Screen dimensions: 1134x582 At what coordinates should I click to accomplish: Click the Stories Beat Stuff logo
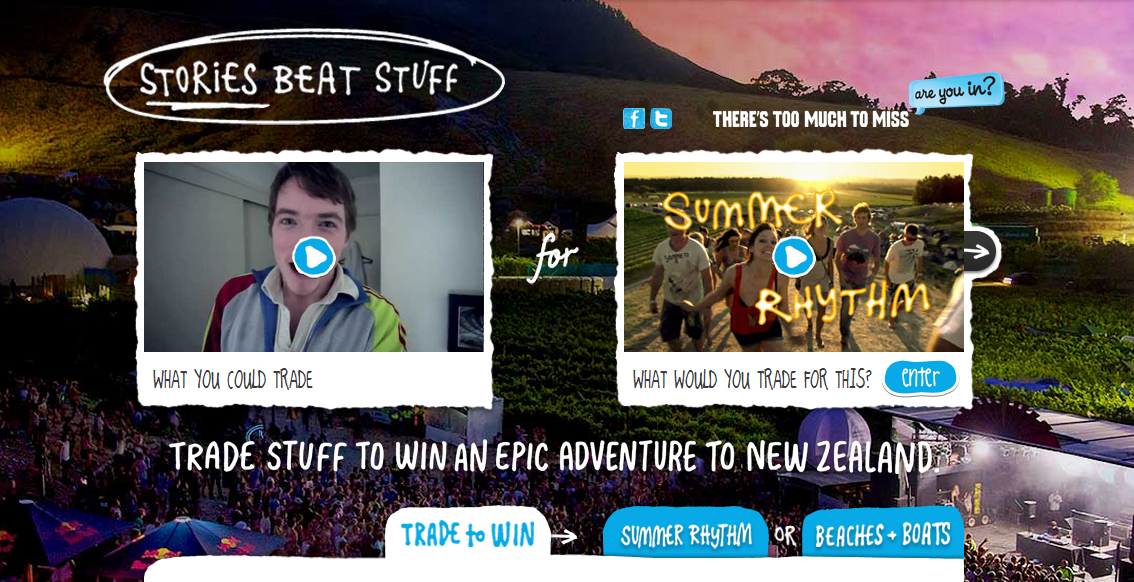304,77
